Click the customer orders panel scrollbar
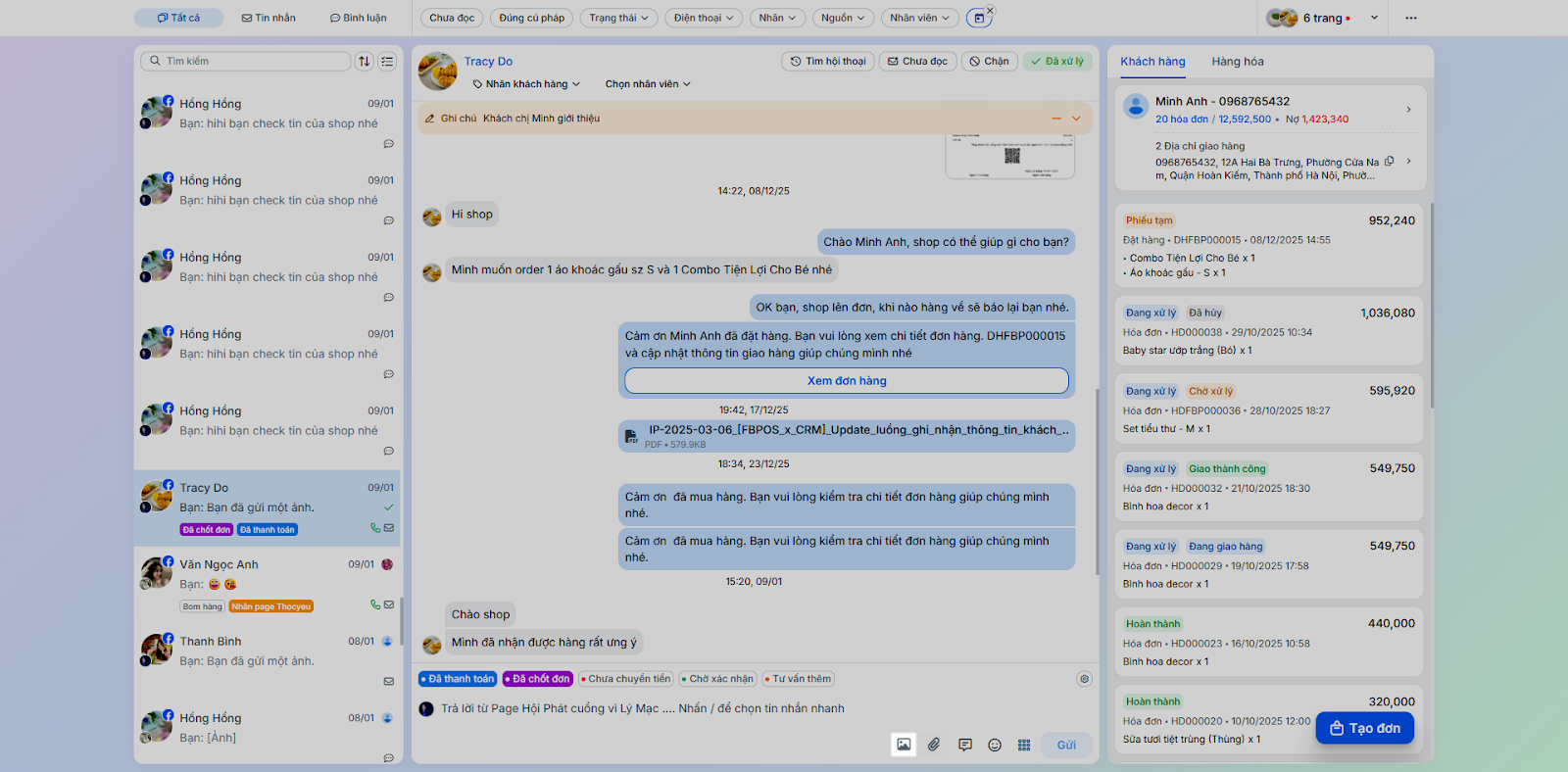The width and height of the screenshot is (1568, 772). pyautogui.click(x=1432, y=305)
